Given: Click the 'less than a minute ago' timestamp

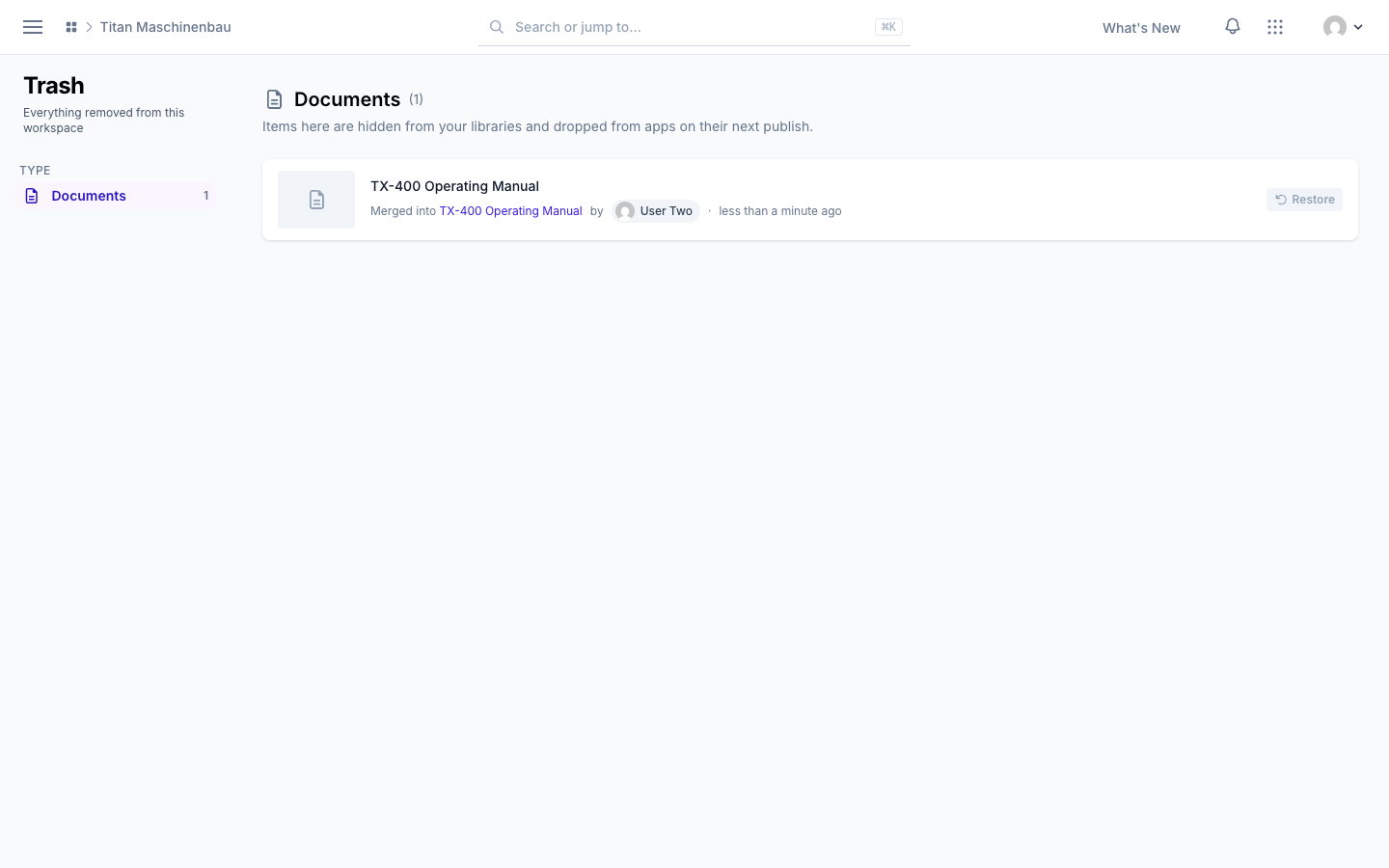Looking at the screenshot, I should coord(779,211).
